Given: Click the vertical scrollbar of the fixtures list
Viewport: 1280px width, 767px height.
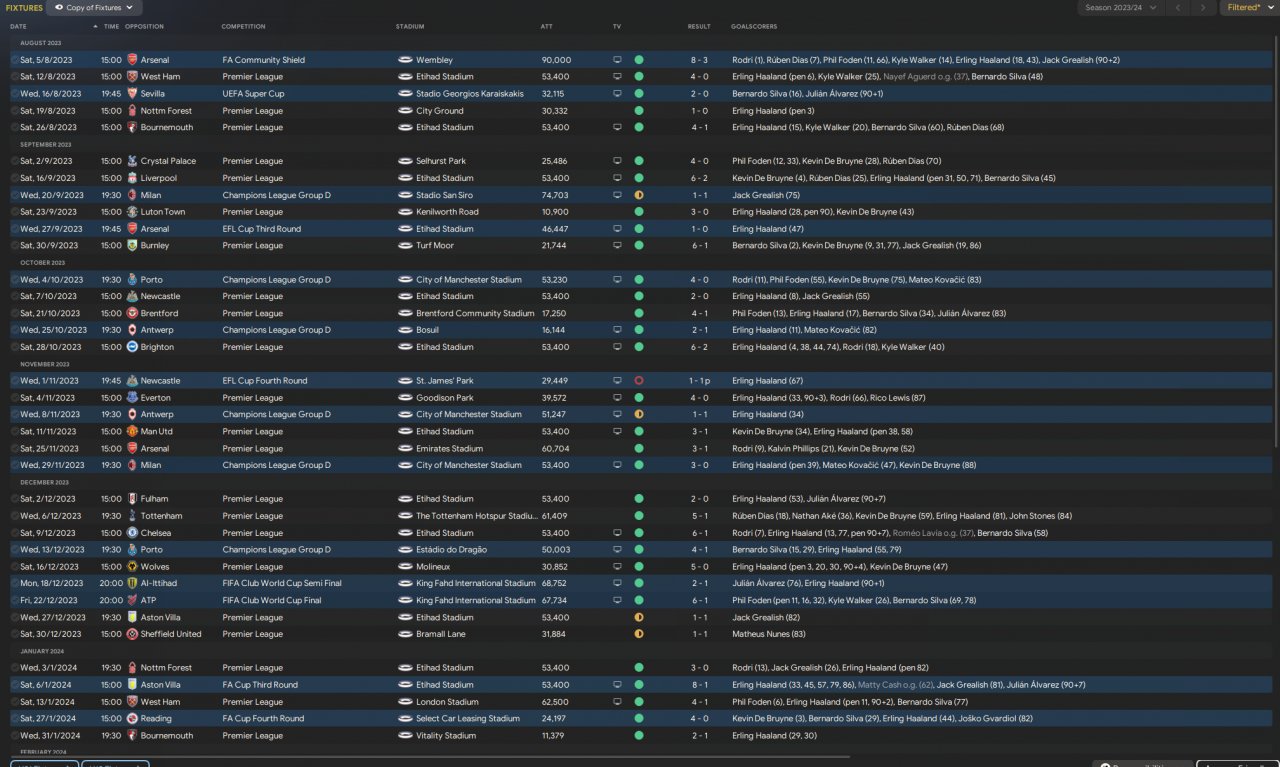Looking at the screenshot, I should coord(1274,240).
